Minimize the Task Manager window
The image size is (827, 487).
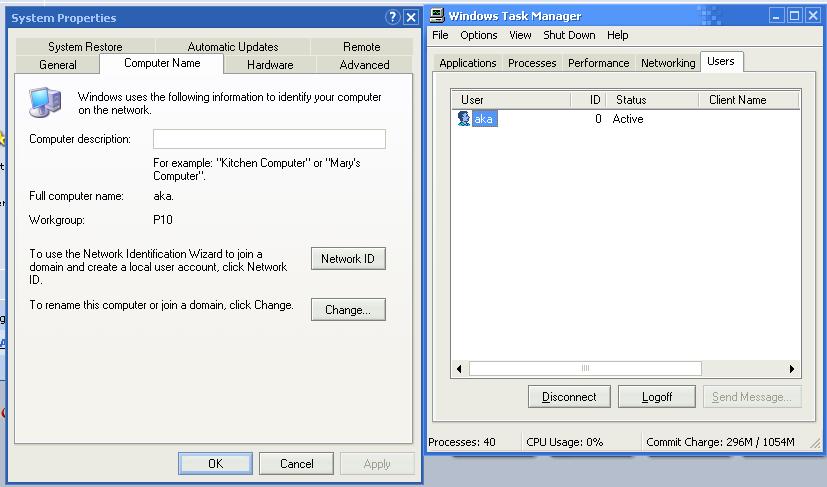[776, 16]
